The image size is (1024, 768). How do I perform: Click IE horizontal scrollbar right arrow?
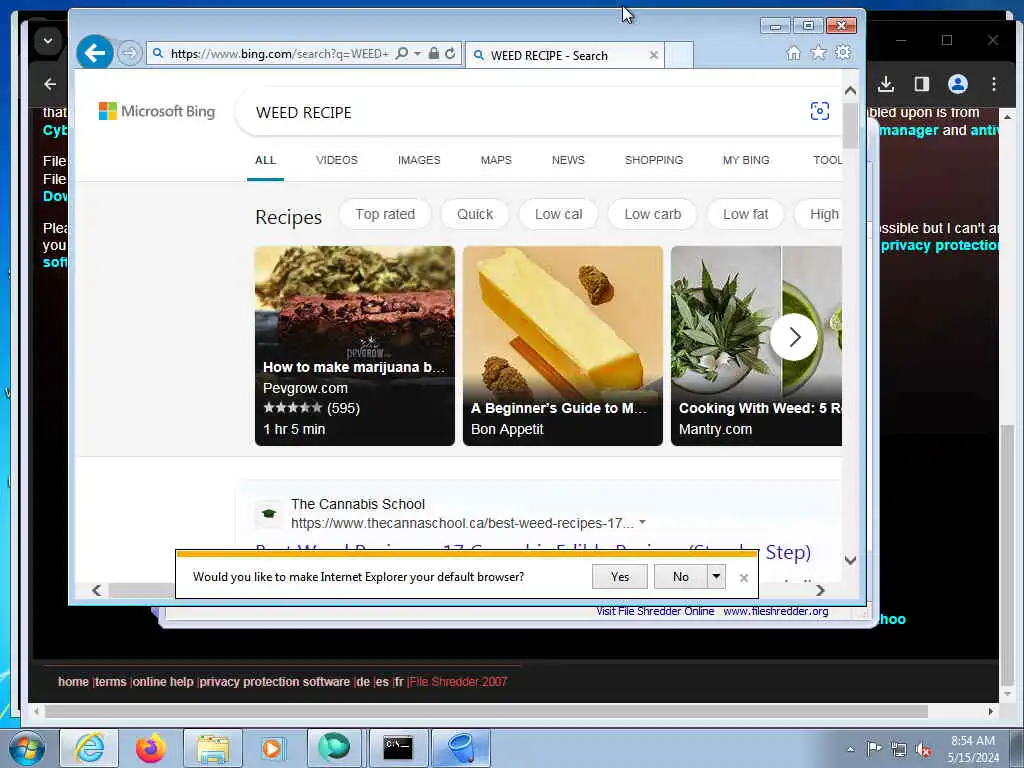click(820, 590)
